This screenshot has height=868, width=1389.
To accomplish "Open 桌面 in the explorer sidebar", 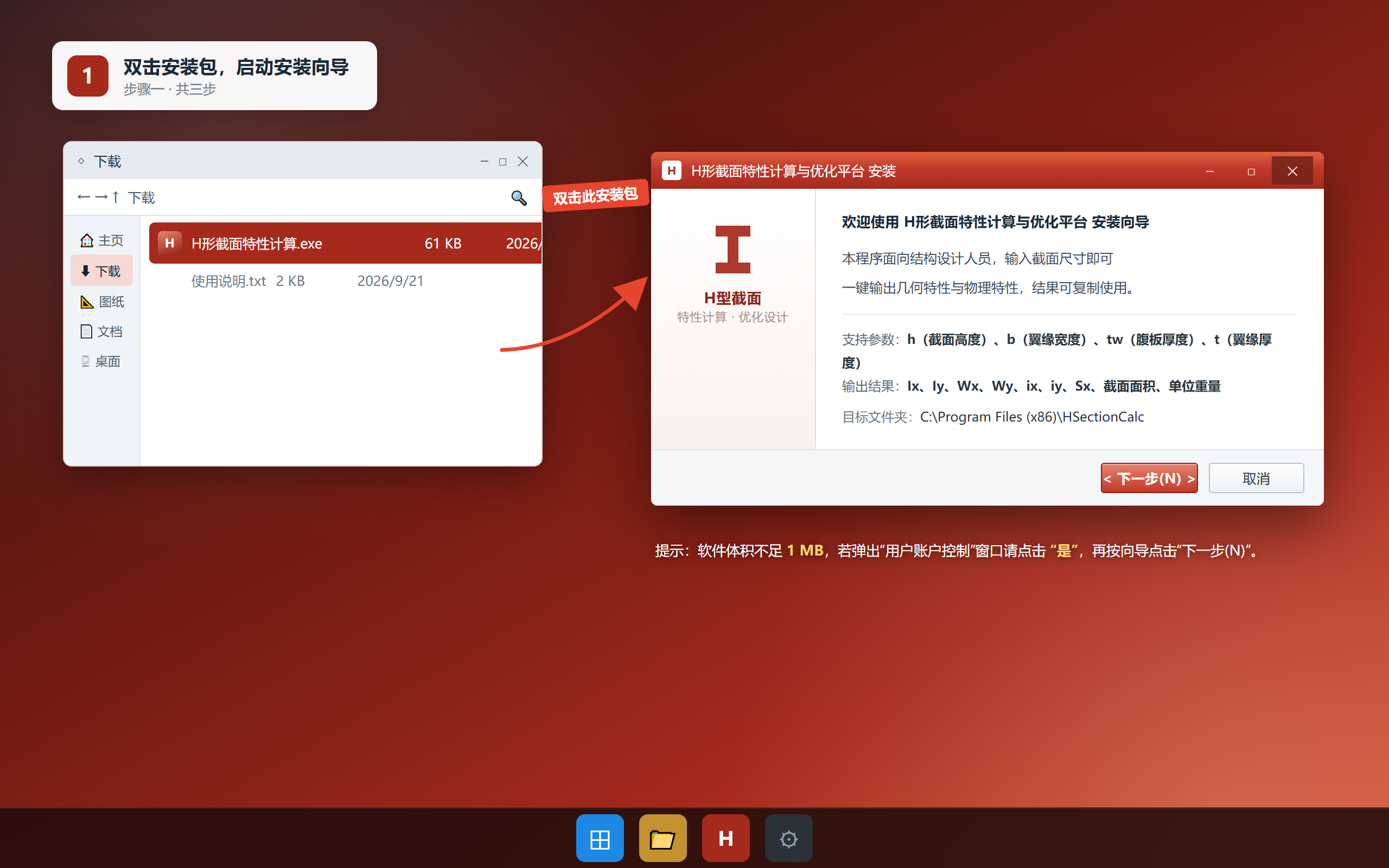I will pyautogui.click(x=102, y=361).
